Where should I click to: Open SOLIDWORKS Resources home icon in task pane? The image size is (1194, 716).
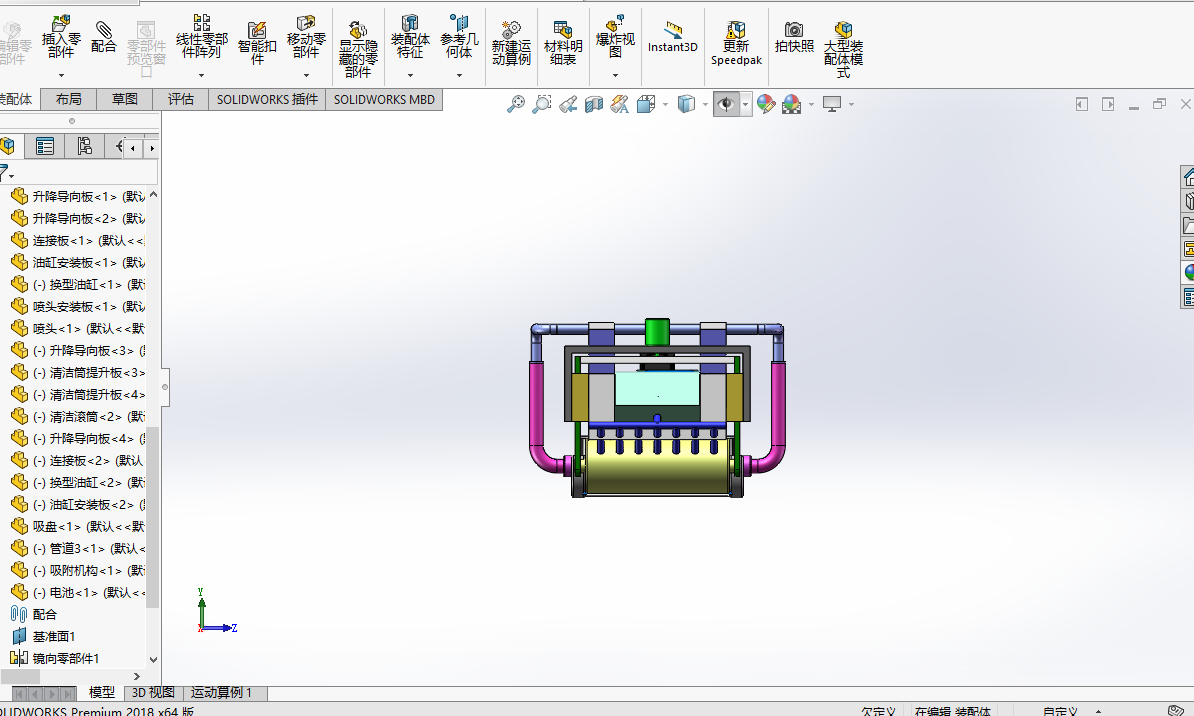1188,177
